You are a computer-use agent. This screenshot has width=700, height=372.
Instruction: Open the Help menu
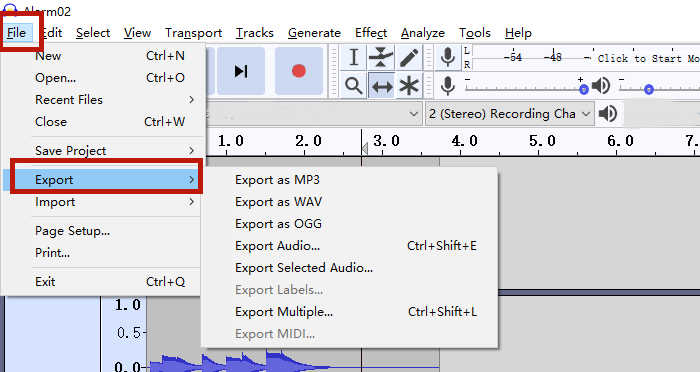(518, 33)
